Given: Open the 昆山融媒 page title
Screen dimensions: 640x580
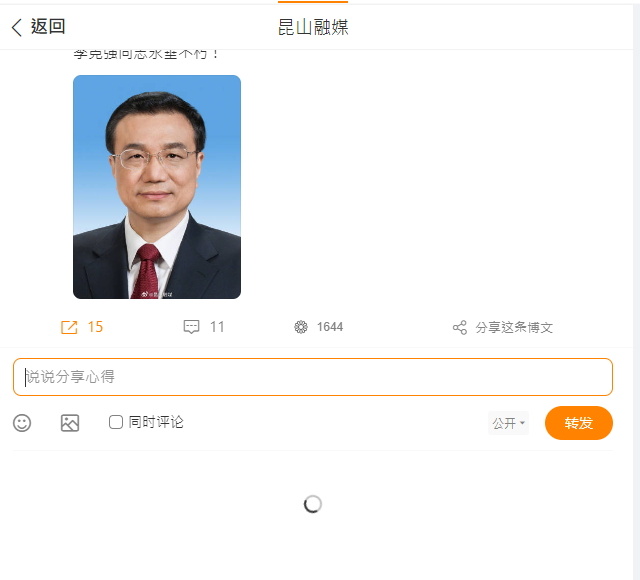Looking at the screenshot, I should (313, 27).
